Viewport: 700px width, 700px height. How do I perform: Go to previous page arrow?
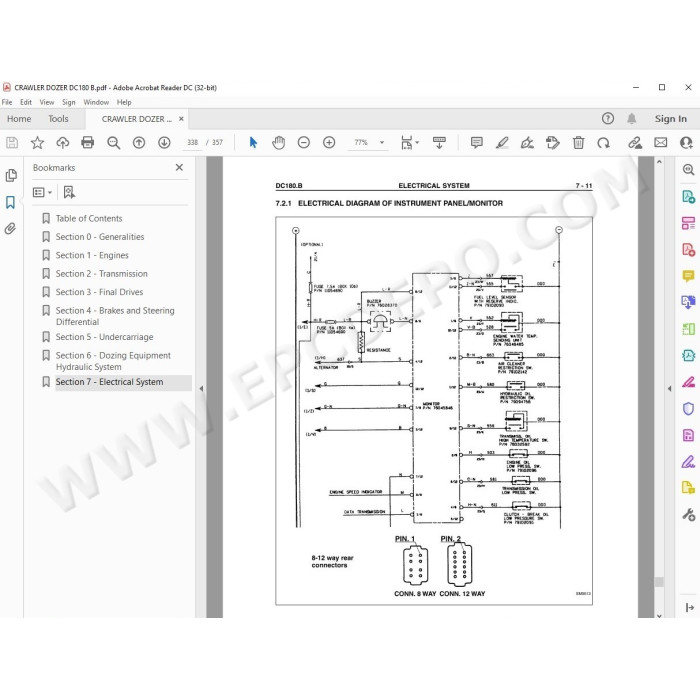click(x=139, y=142)
